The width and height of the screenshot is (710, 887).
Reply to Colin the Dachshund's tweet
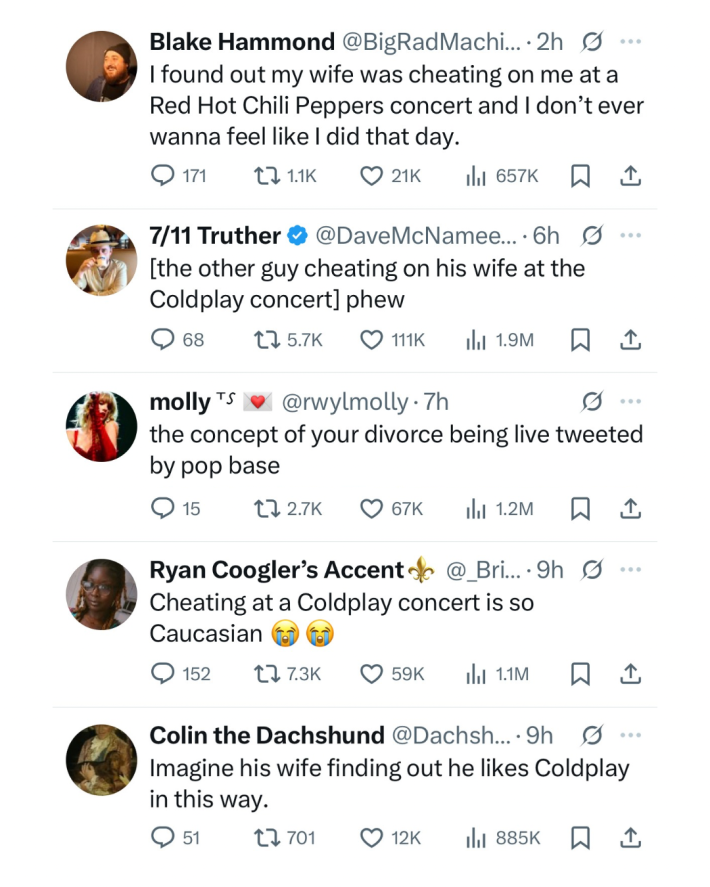(x=162, y=838)
